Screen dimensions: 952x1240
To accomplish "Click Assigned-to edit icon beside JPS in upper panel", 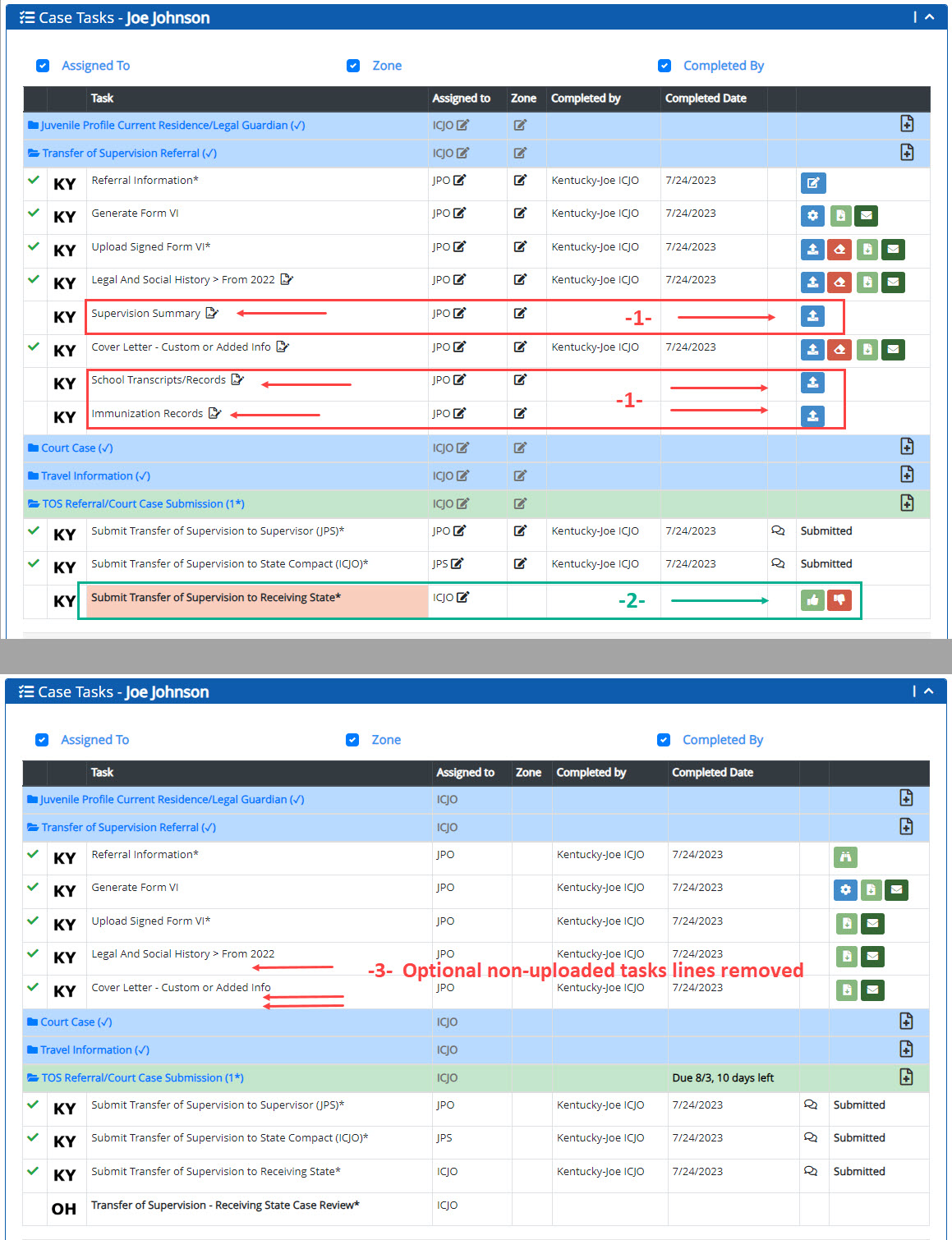I will coord(458,563).
